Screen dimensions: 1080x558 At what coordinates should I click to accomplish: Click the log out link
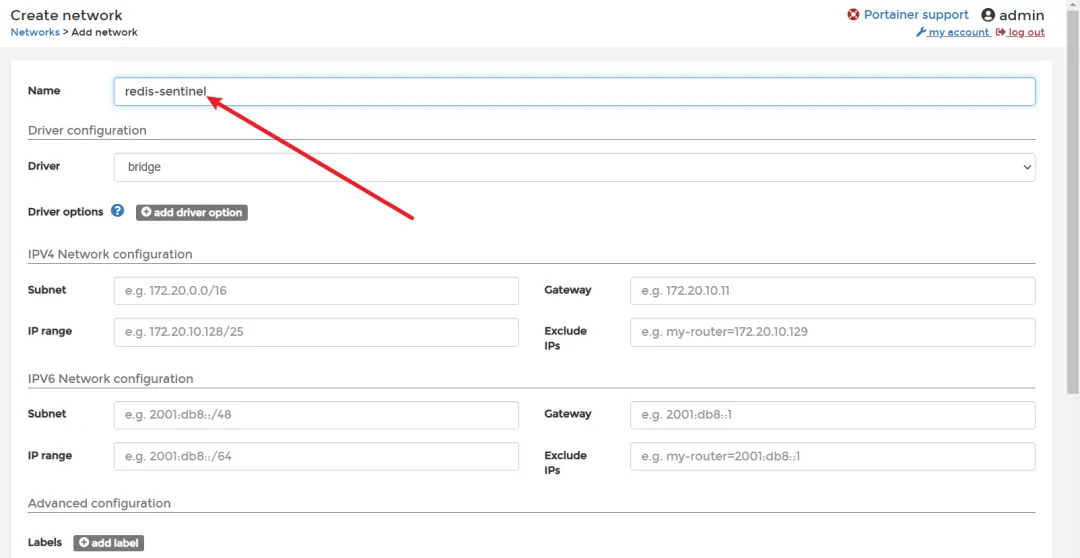coord(1026,32)
